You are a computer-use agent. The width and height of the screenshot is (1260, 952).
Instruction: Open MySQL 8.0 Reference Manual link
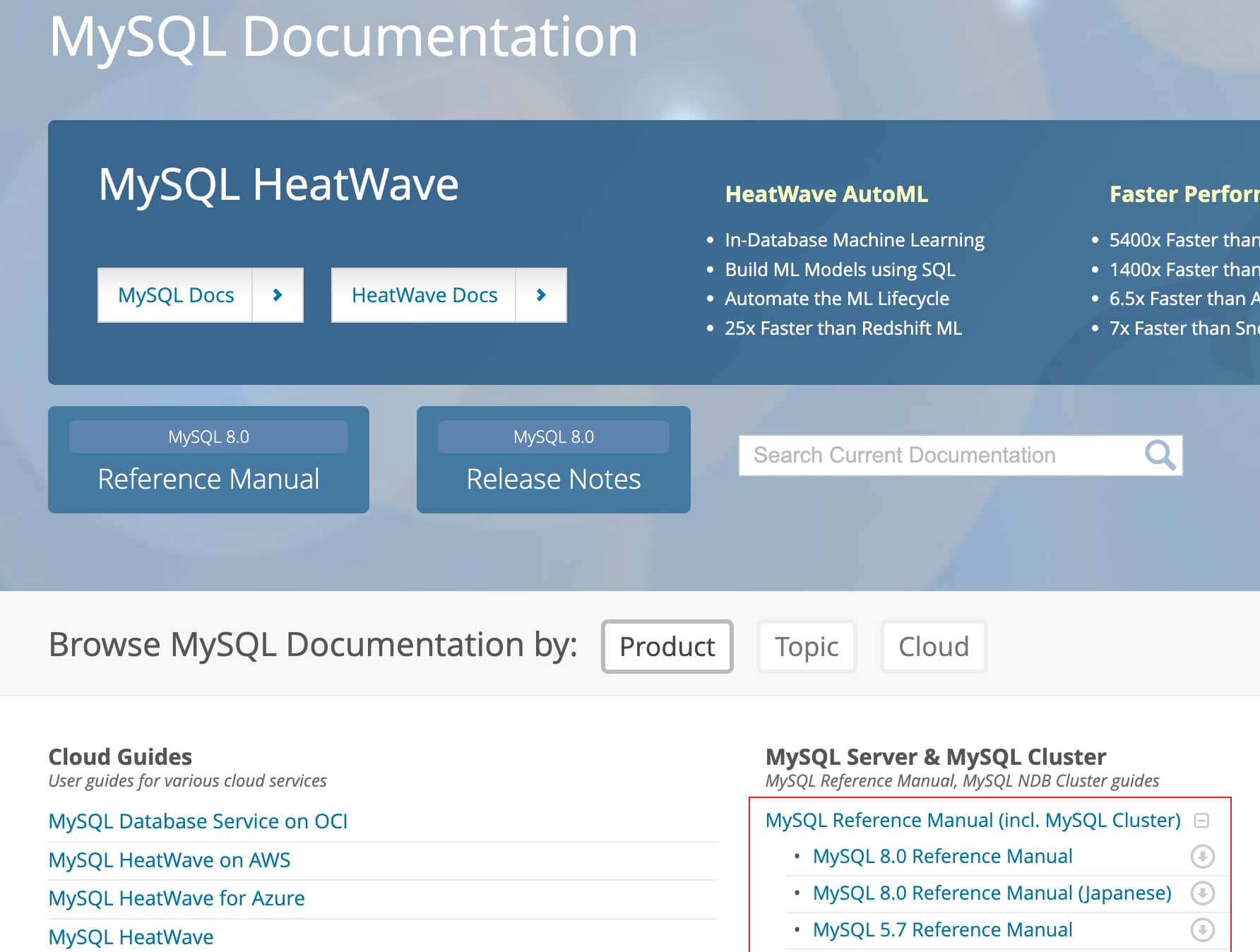click(943, 857)
